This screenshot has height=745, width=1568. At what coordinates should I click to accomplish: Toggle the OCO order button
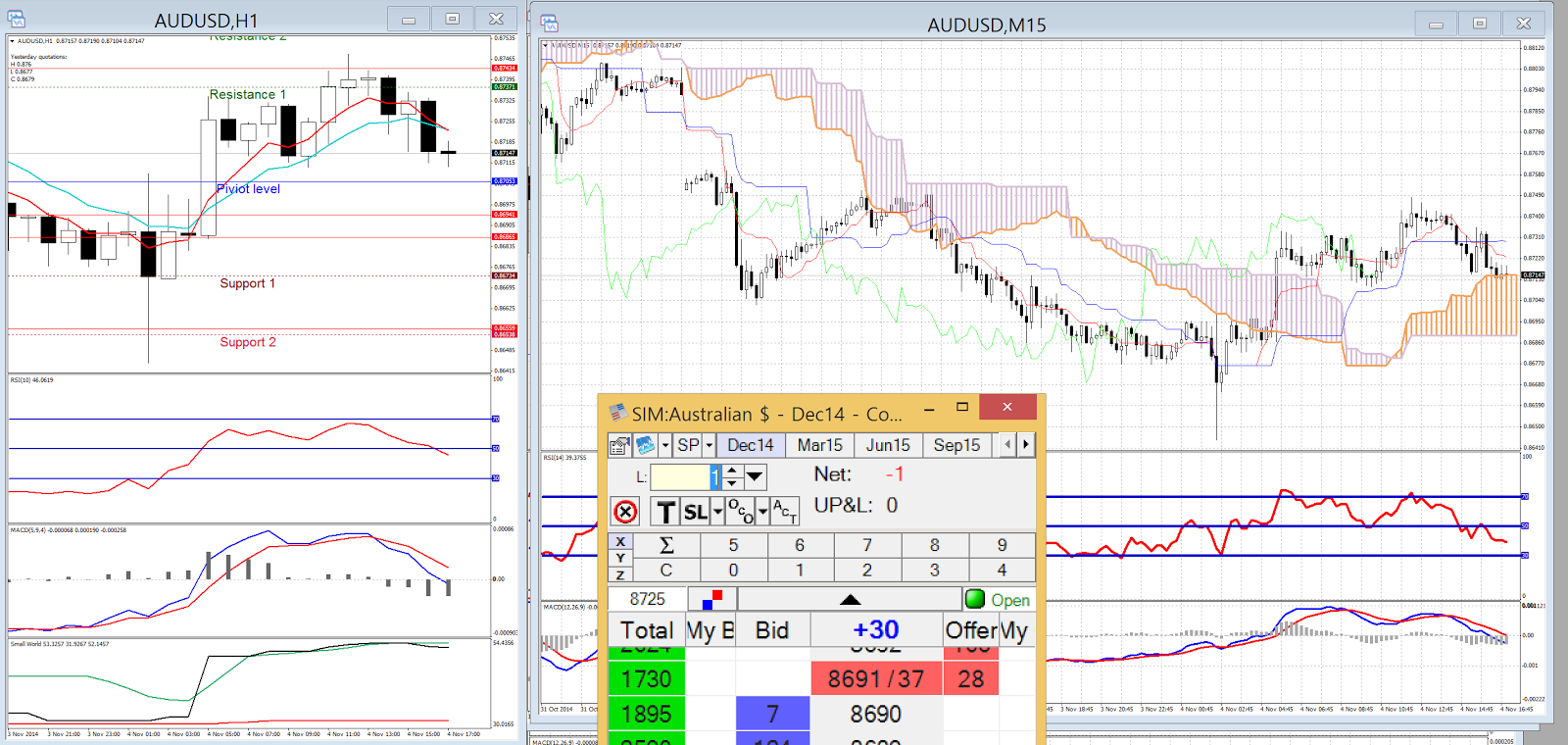pyautogui.click(x=741, y=513)
